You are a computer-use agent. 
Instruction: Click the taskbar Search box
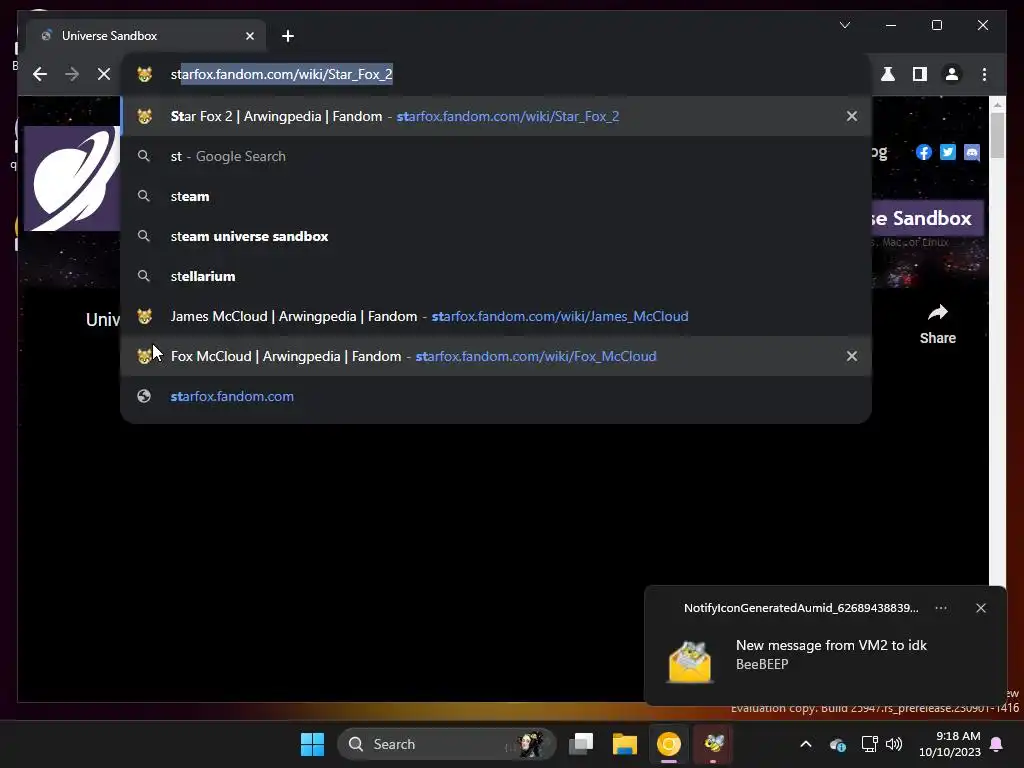[447, 744]
